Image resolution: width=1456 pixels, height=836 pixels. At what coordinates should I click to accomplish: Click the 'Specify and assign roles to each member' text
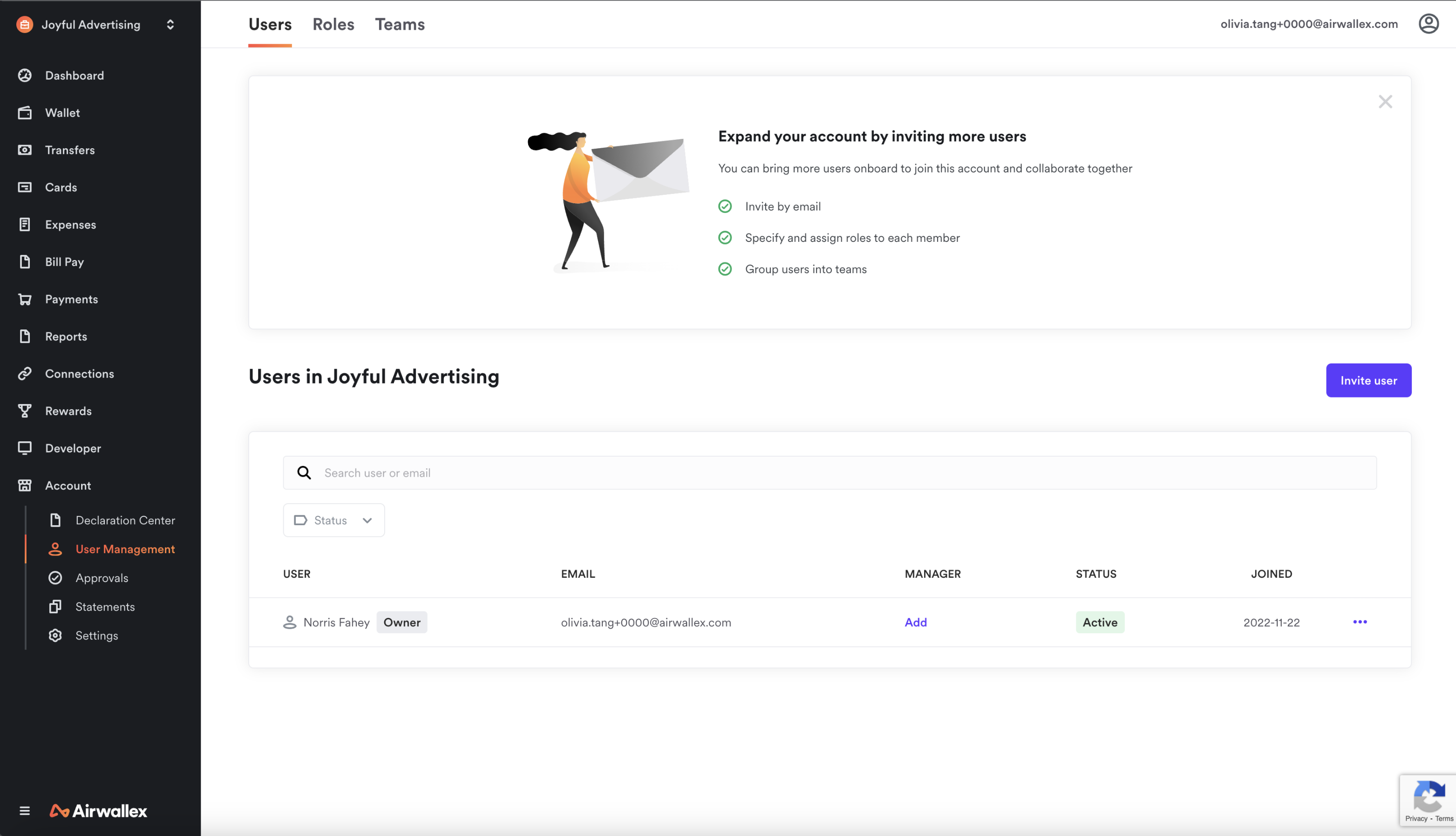pos(852,238)
